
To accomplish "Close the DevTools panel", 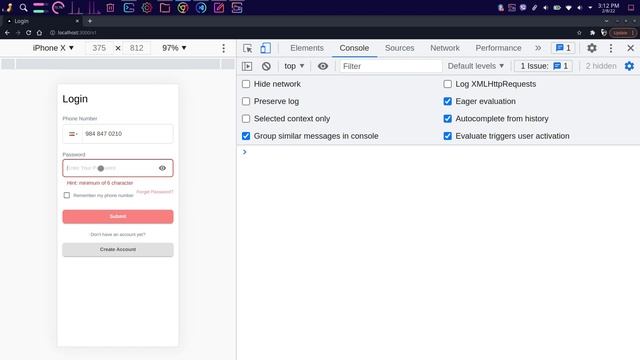I will [x=630, y=48].
